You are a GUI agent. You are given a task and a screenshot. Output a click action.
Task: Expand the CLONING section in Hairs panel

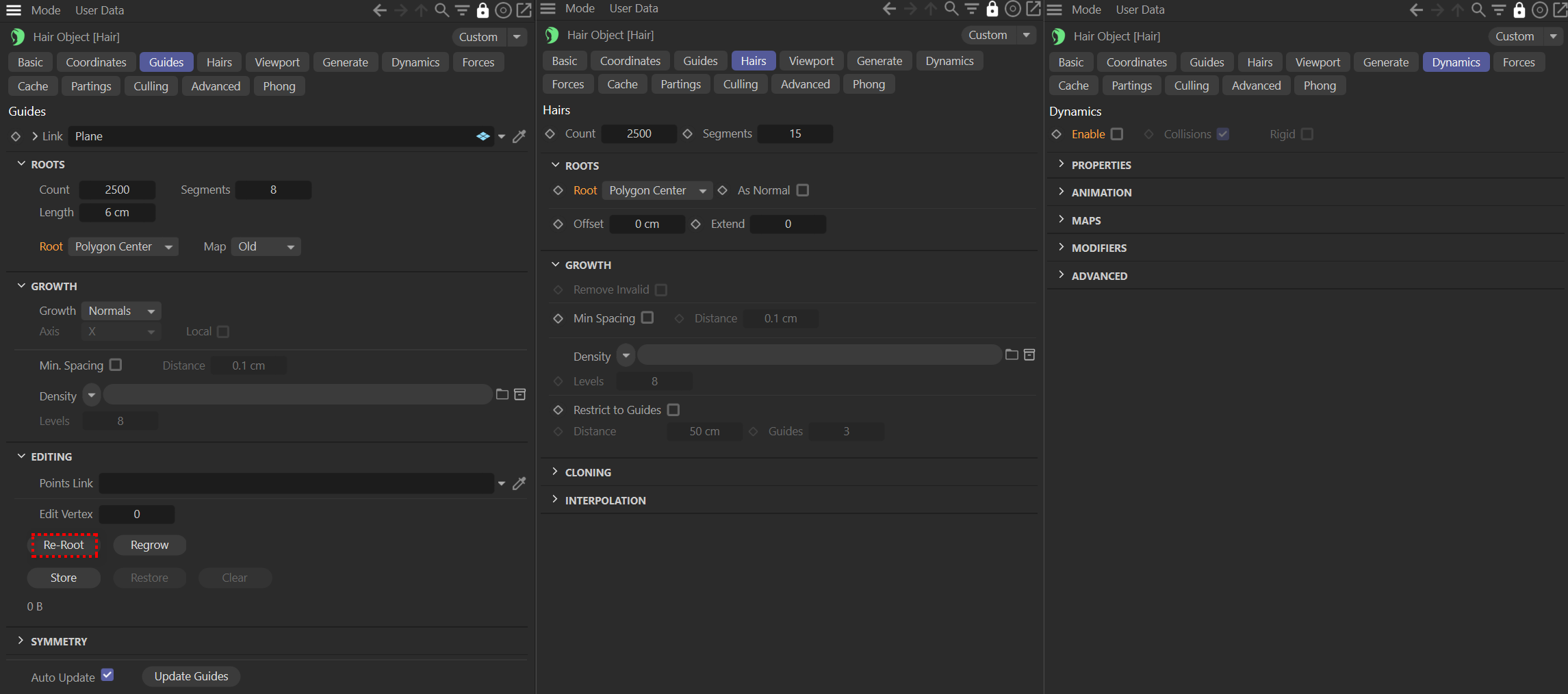[555, 472]
